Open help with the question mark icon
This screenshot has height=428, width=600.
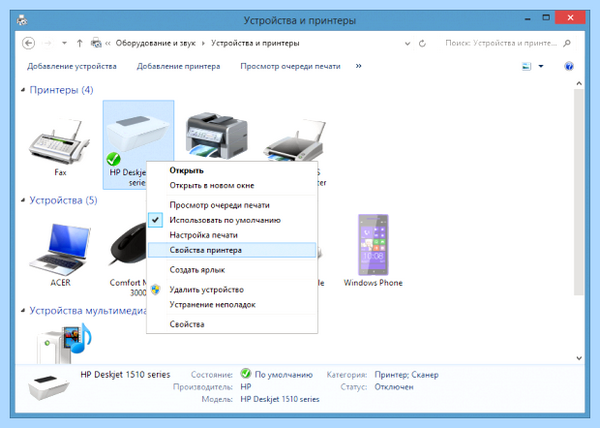pyautogui.click(x=569, y=66)
